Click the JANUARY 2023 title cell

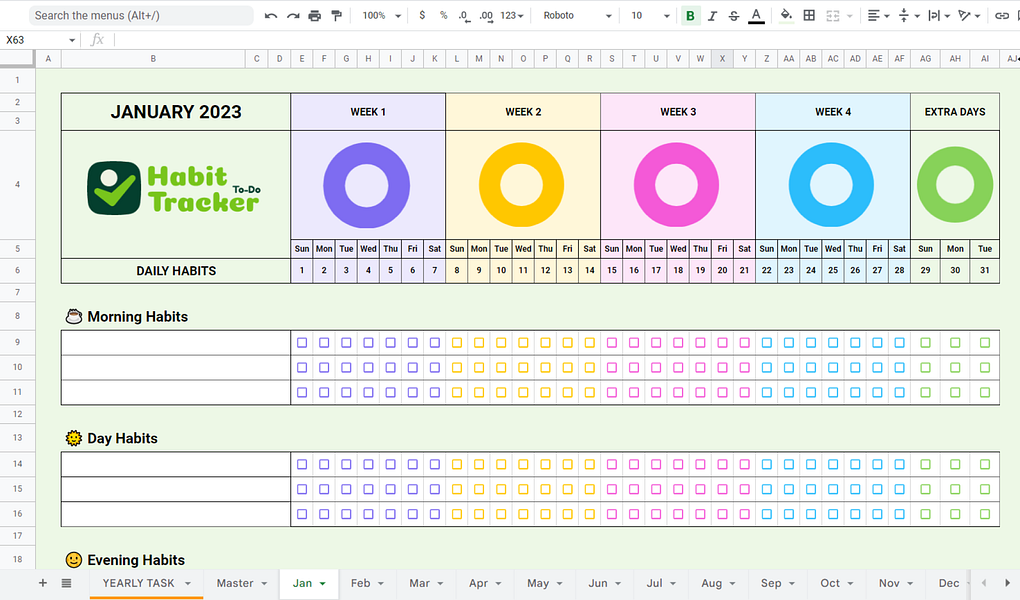(x=176, y=112)
